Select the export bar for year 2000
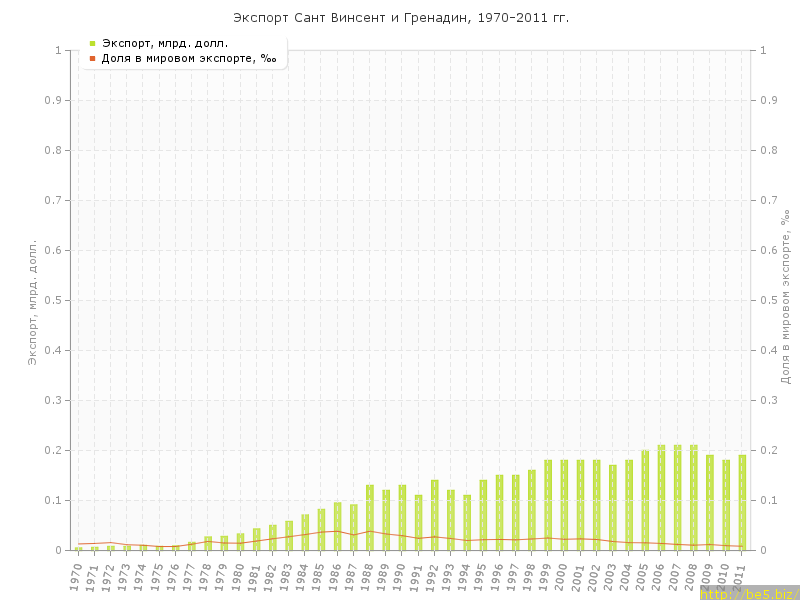This screenshot has width=800, height=600. (x=564, y=505)
